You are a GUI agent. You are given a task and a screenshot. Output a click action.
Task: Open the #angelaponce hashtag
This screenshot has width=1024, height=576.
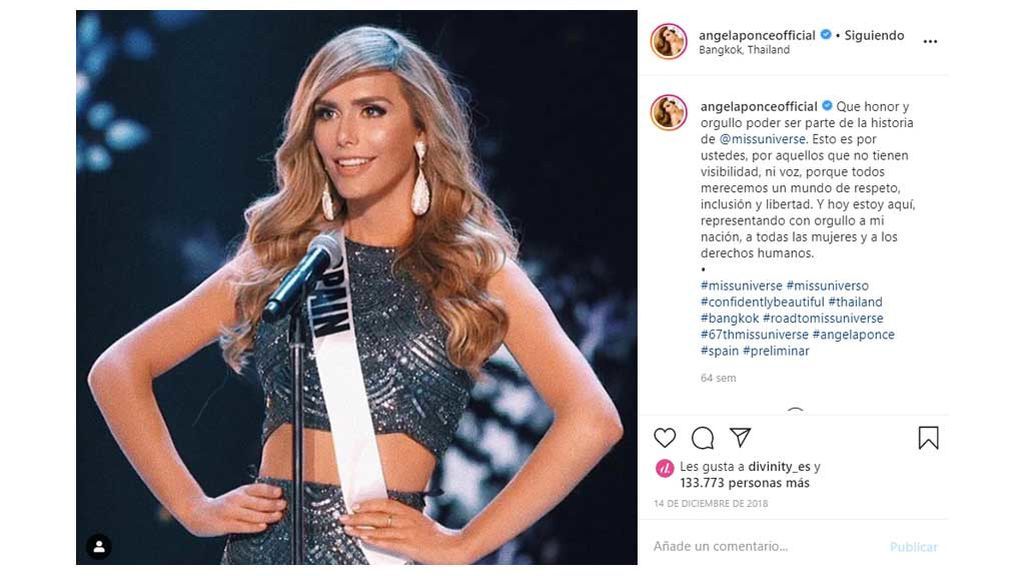[854, 334]
